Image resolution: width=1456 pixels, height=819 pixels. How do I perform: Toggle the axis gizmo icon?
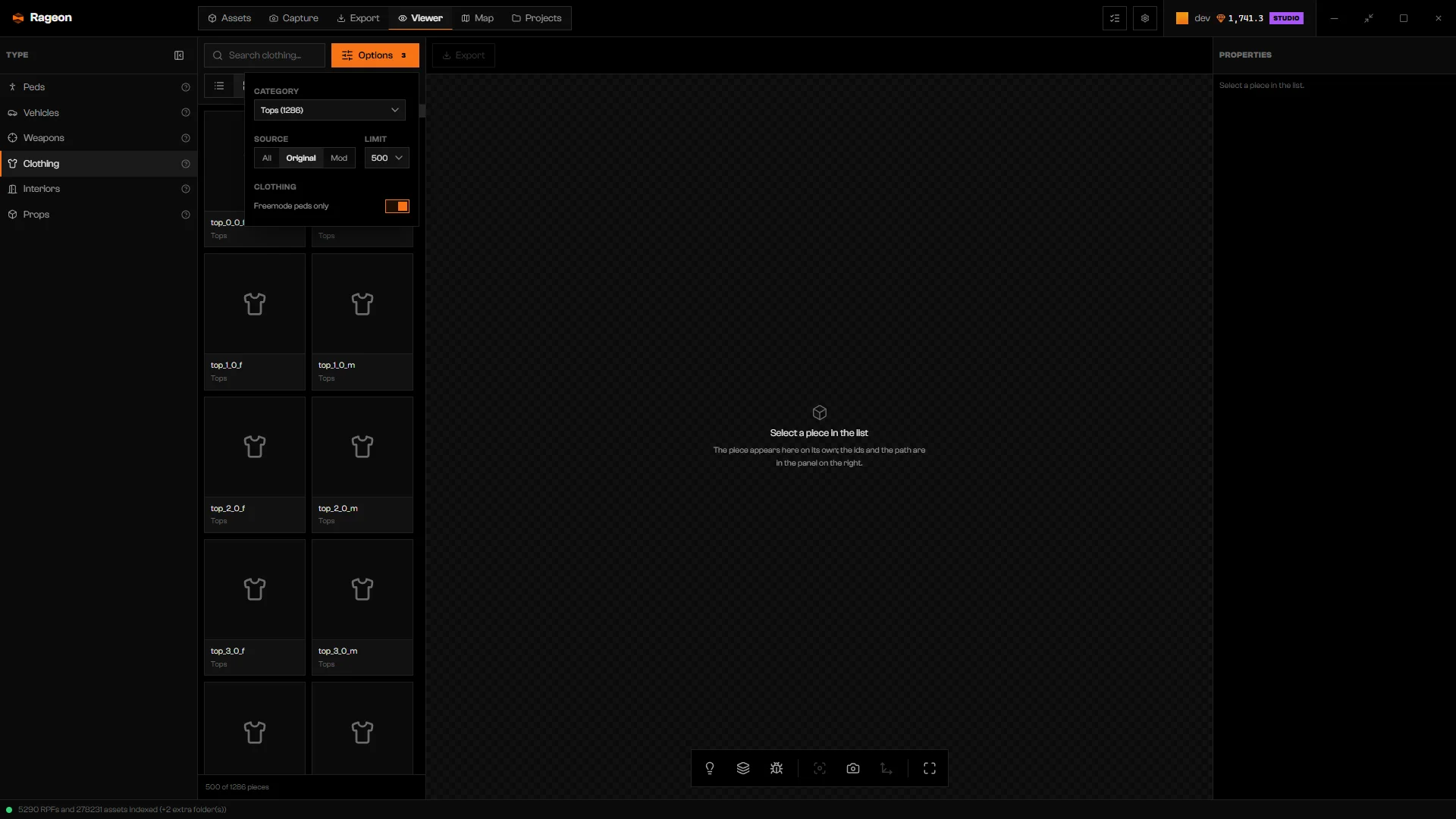[886, 768]
